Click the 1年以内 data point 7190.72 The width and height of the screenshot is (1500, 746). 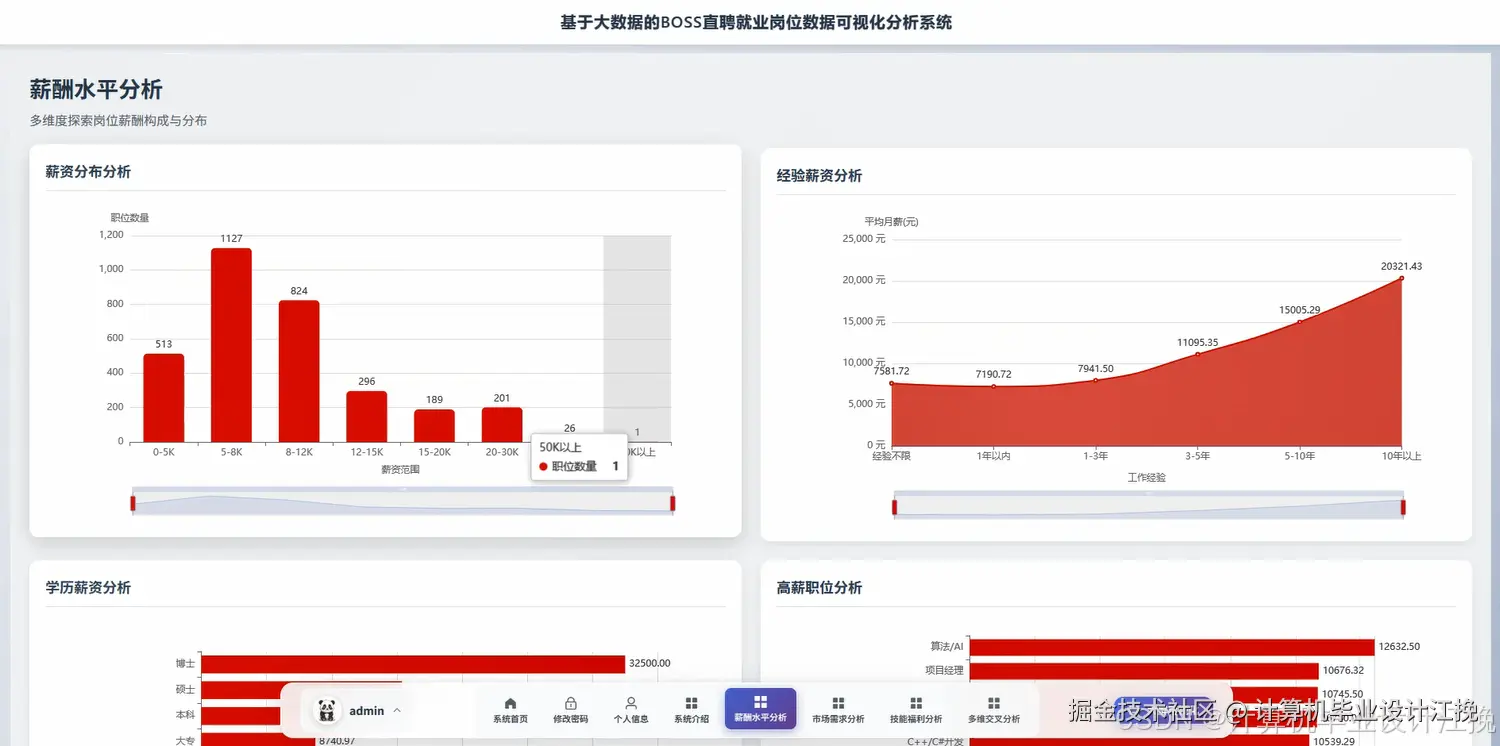tap(993, 386)
